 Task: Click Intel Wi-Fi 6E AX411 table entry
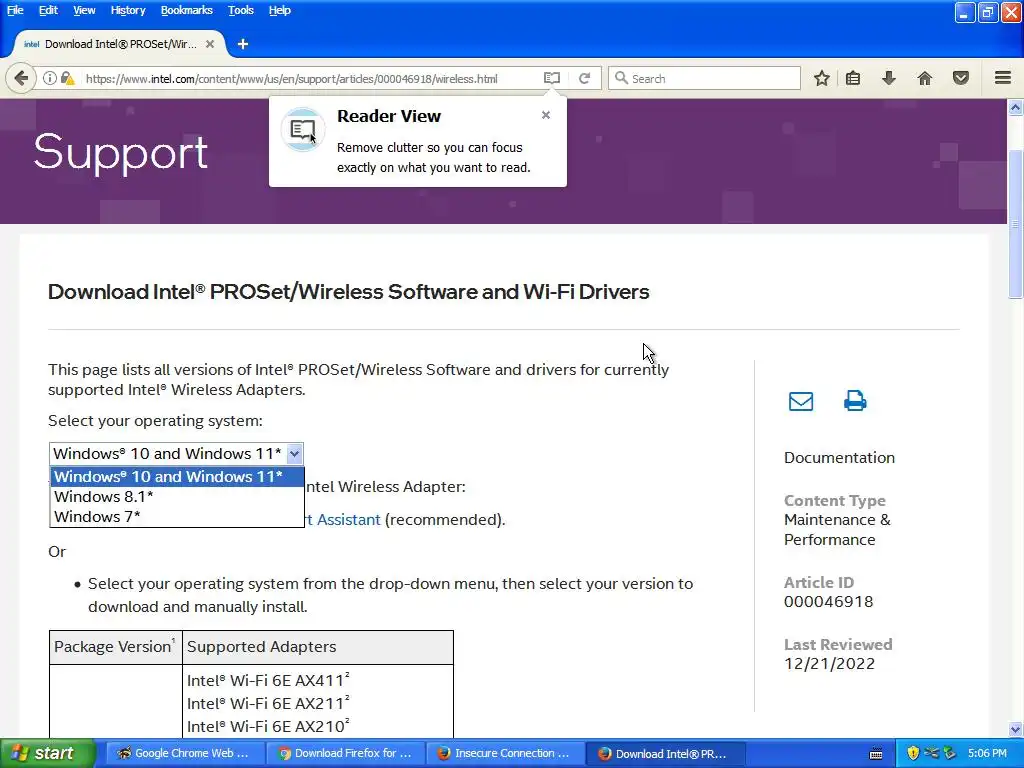tap(268, 680)
